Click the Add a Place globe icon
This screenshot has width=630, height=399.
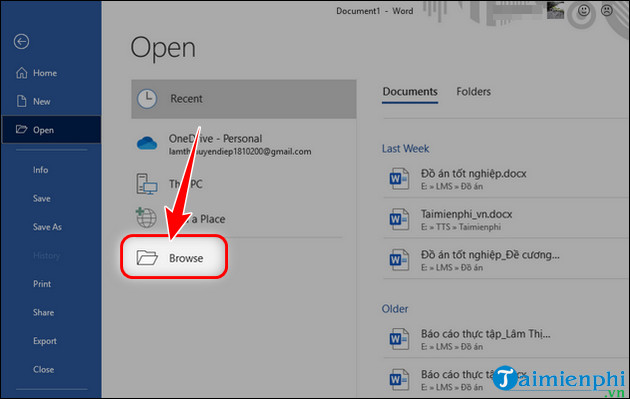coord(146,218)
